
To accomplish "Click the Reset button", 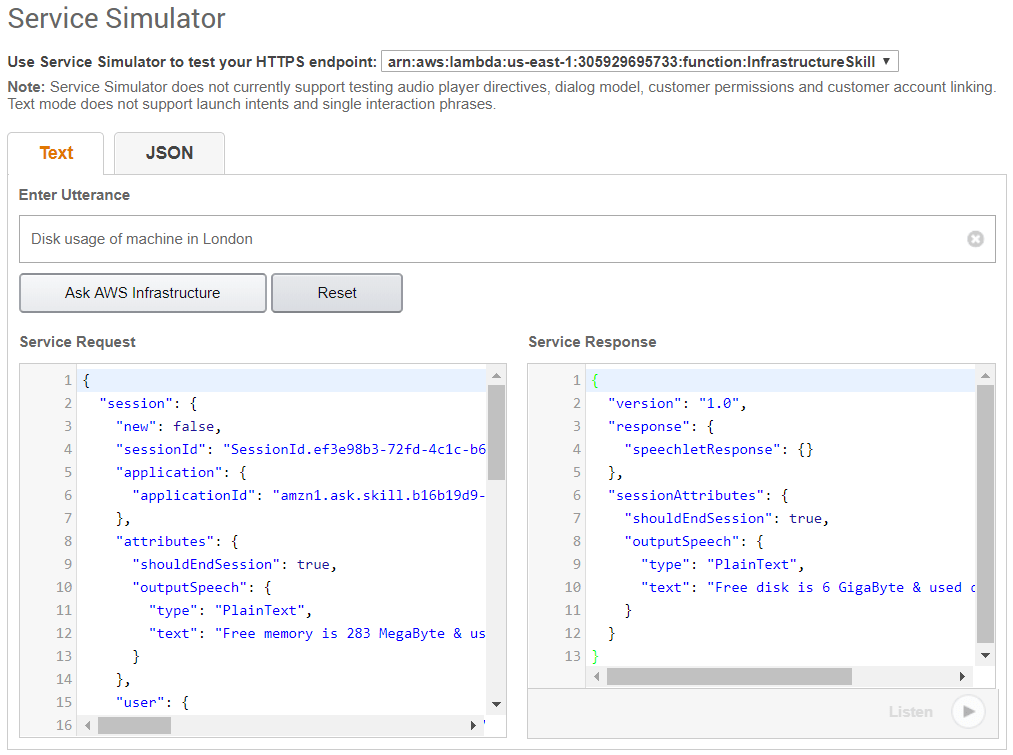I will tap(337, 293).
